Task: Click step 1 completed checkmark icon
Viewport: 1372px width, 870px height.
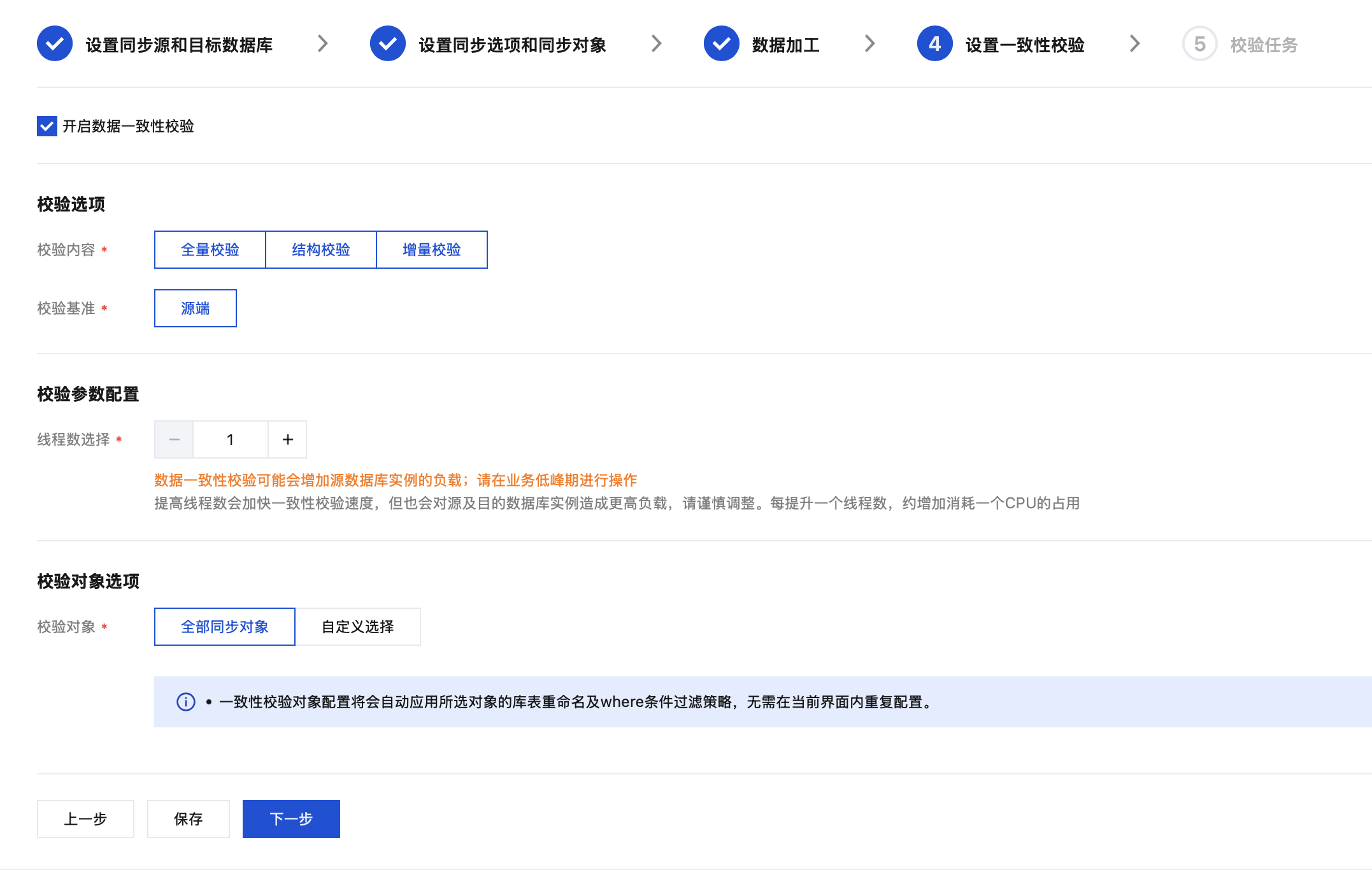Action: point(55,44)
